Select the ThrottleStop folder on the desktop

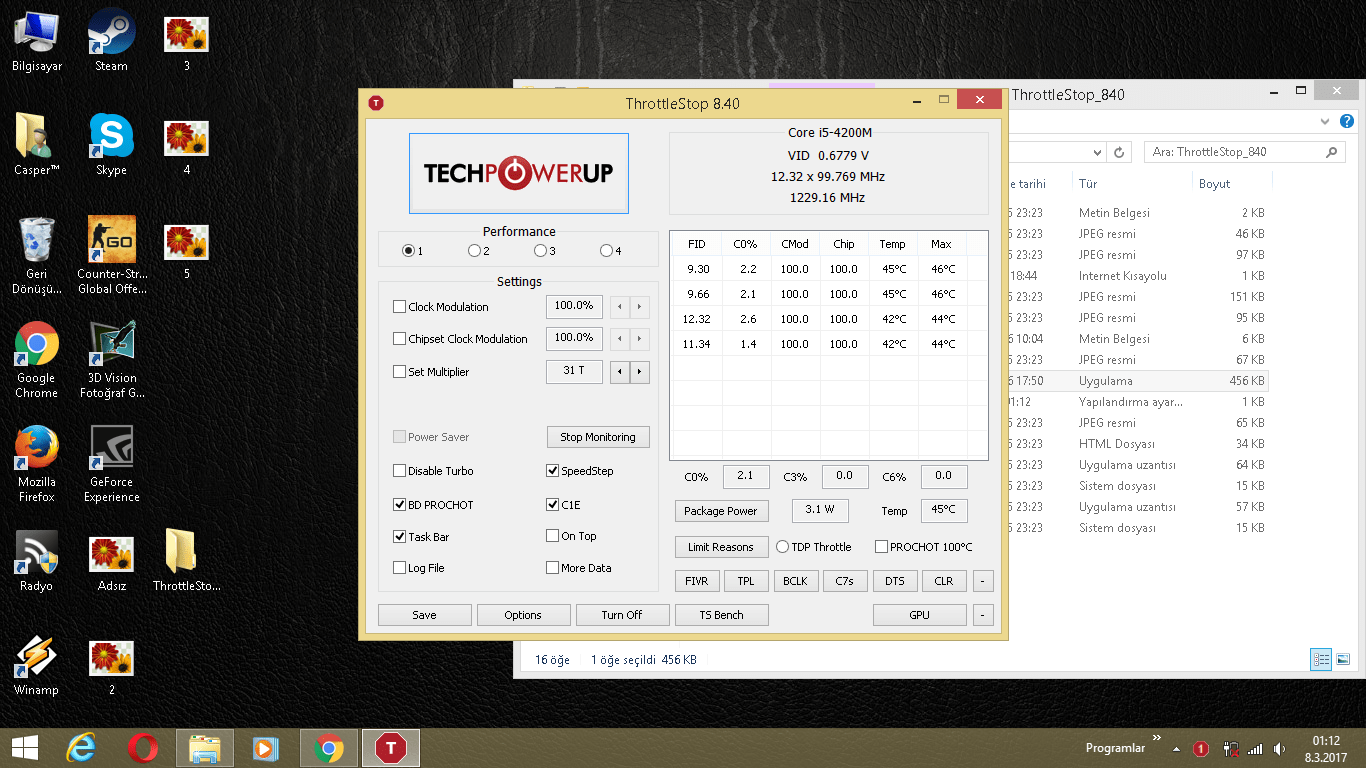[186, 560]
